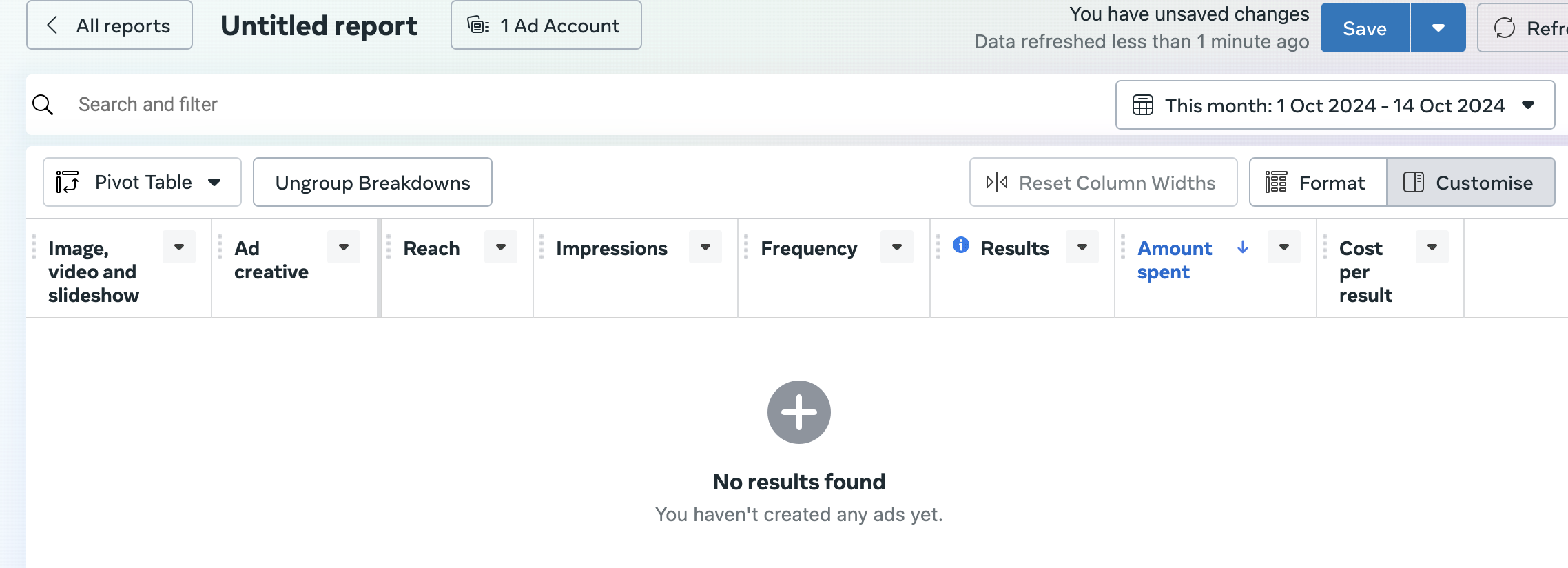The width and height of the screenshot is (1568, 568).
Task: Open the Save button dropdown arrow
Action: [x=1440, y=28]
